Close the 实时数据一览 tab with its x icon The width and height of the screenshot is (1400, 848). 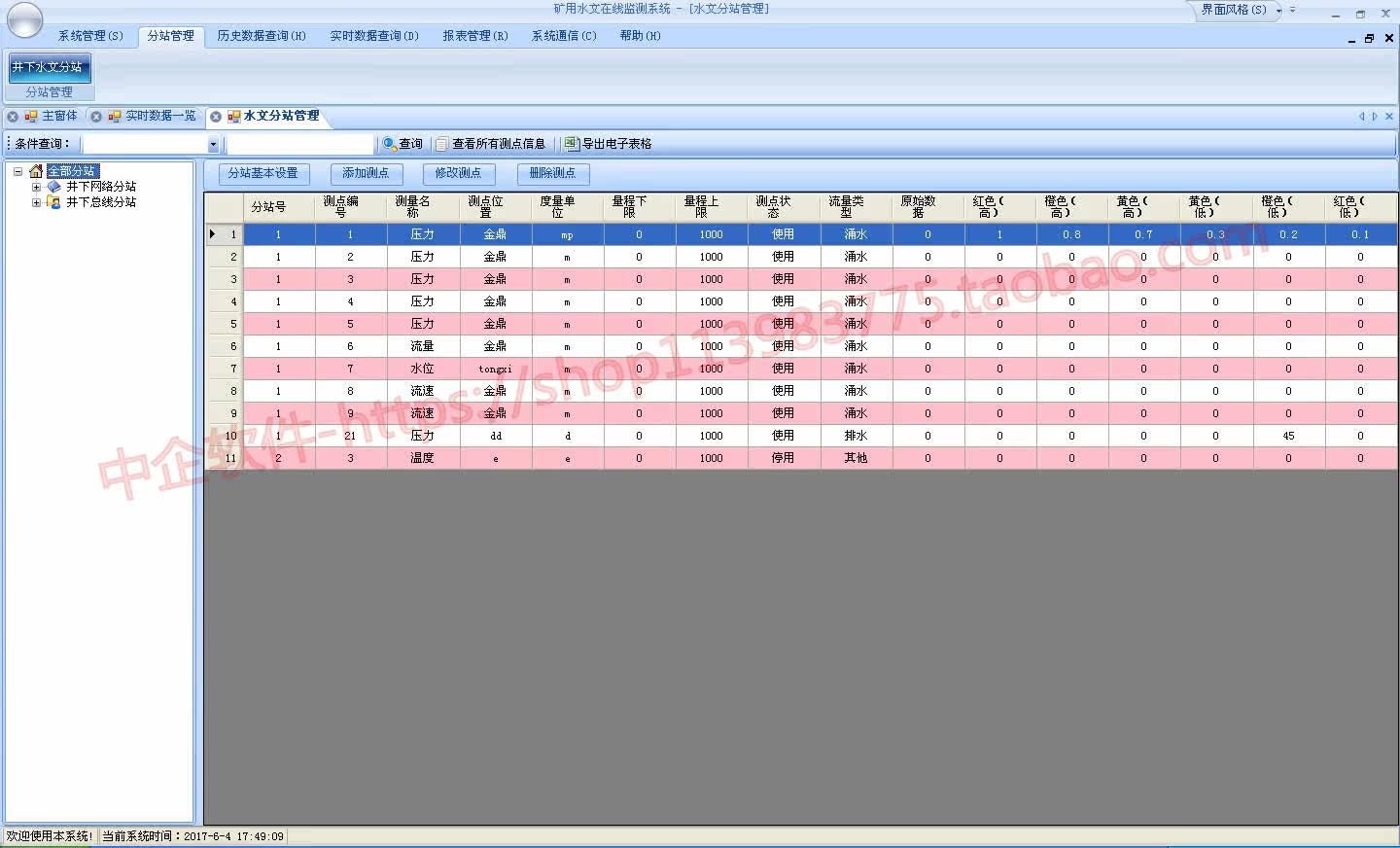coord(96,117)
